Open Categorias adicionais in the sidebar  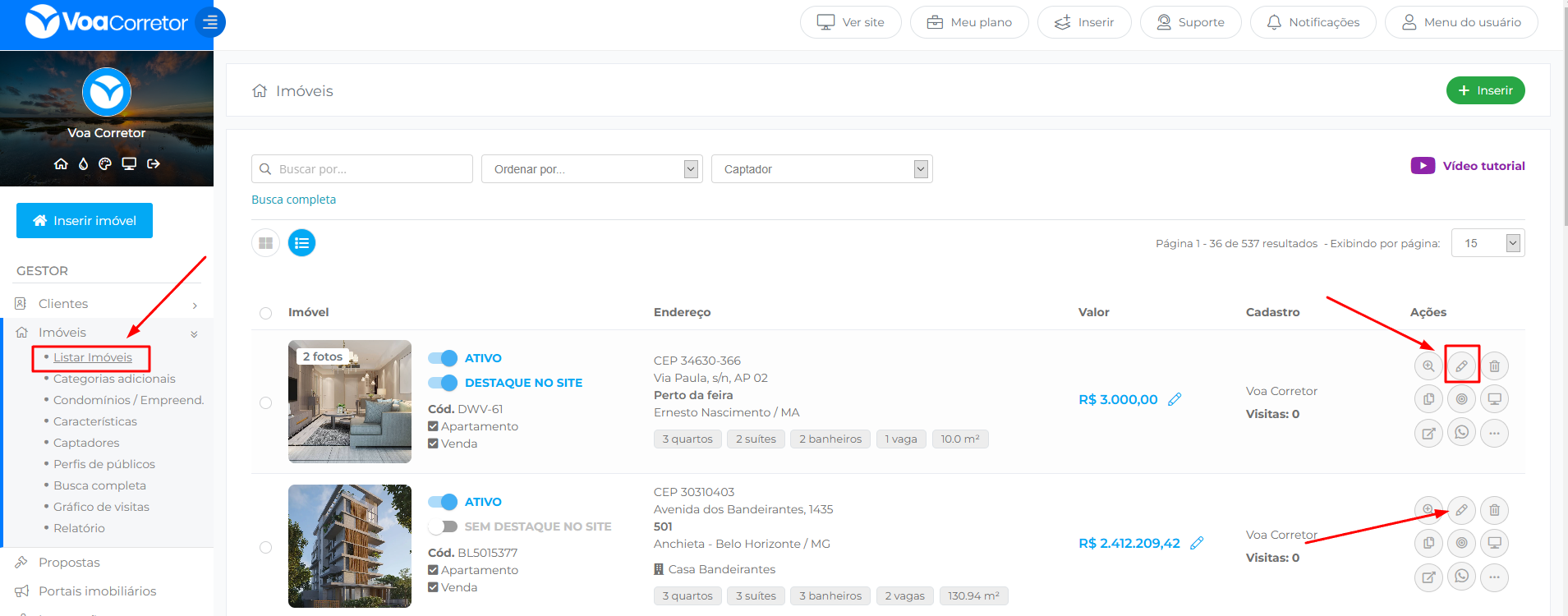point(114,379)
